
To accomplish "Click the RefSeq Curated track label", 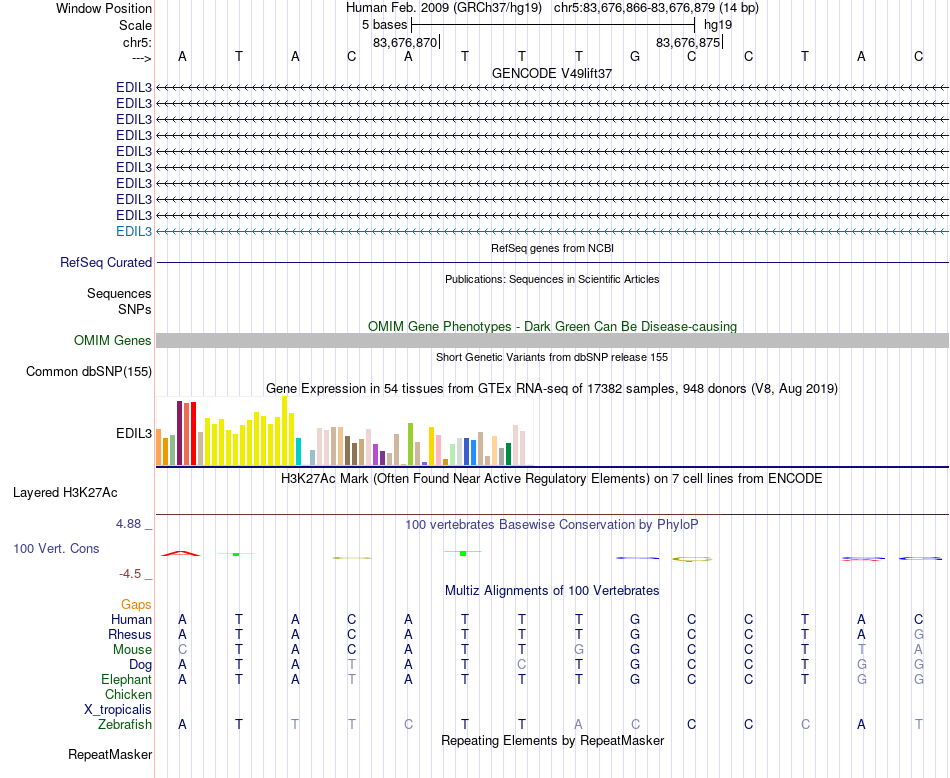I will coord(106,262).
